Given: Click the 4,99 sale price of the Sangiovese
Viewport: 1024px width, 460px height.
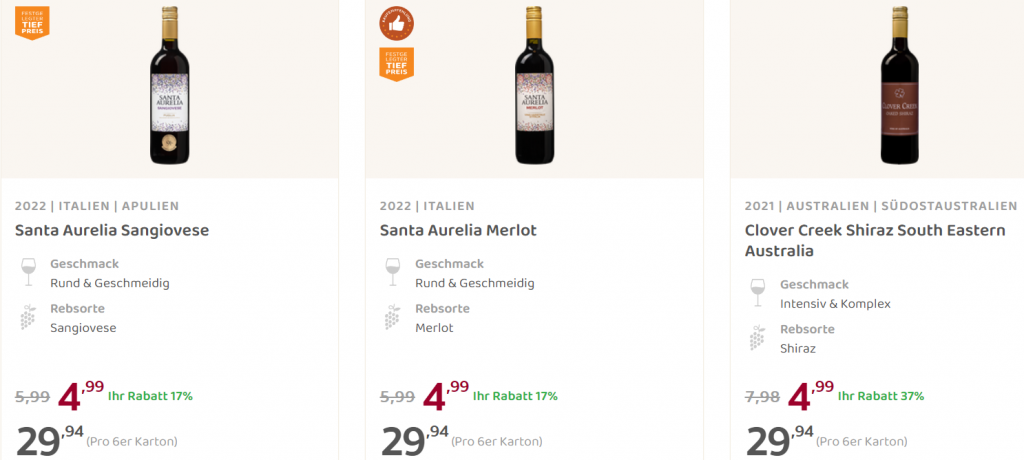Looking at the screenshot, I should 80,396.
